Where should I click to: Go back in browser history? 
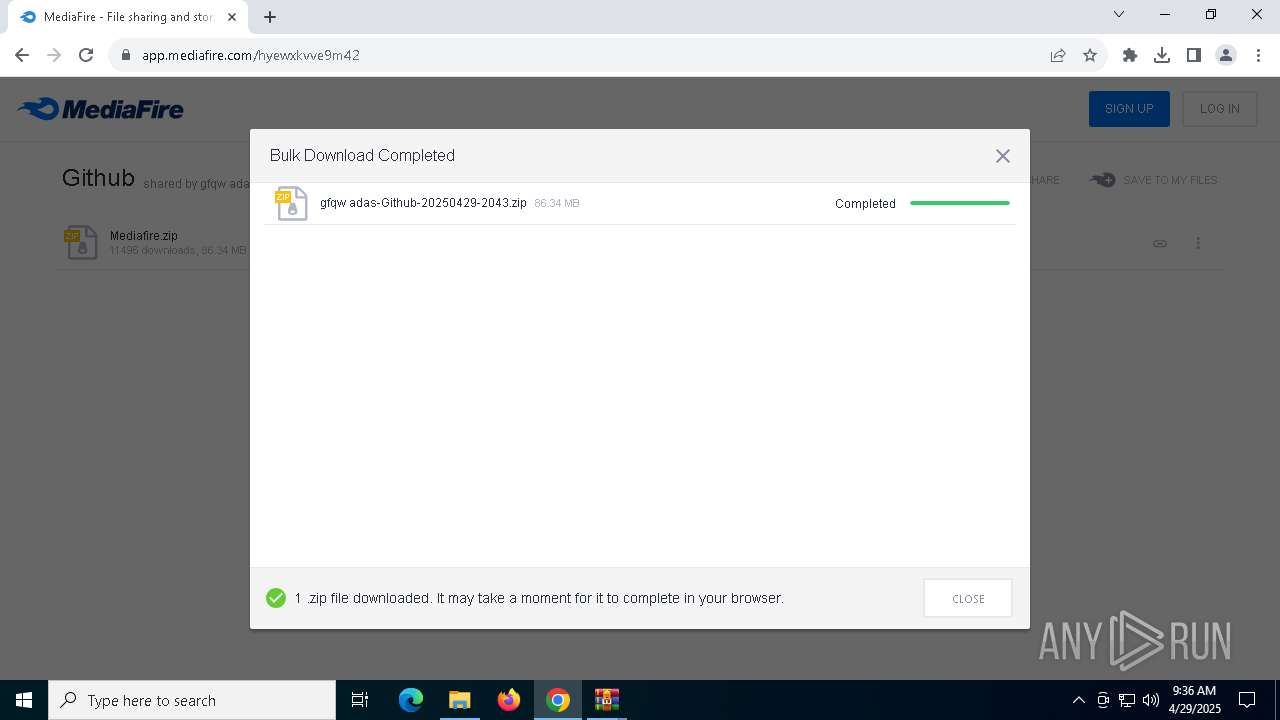point(22,55)
